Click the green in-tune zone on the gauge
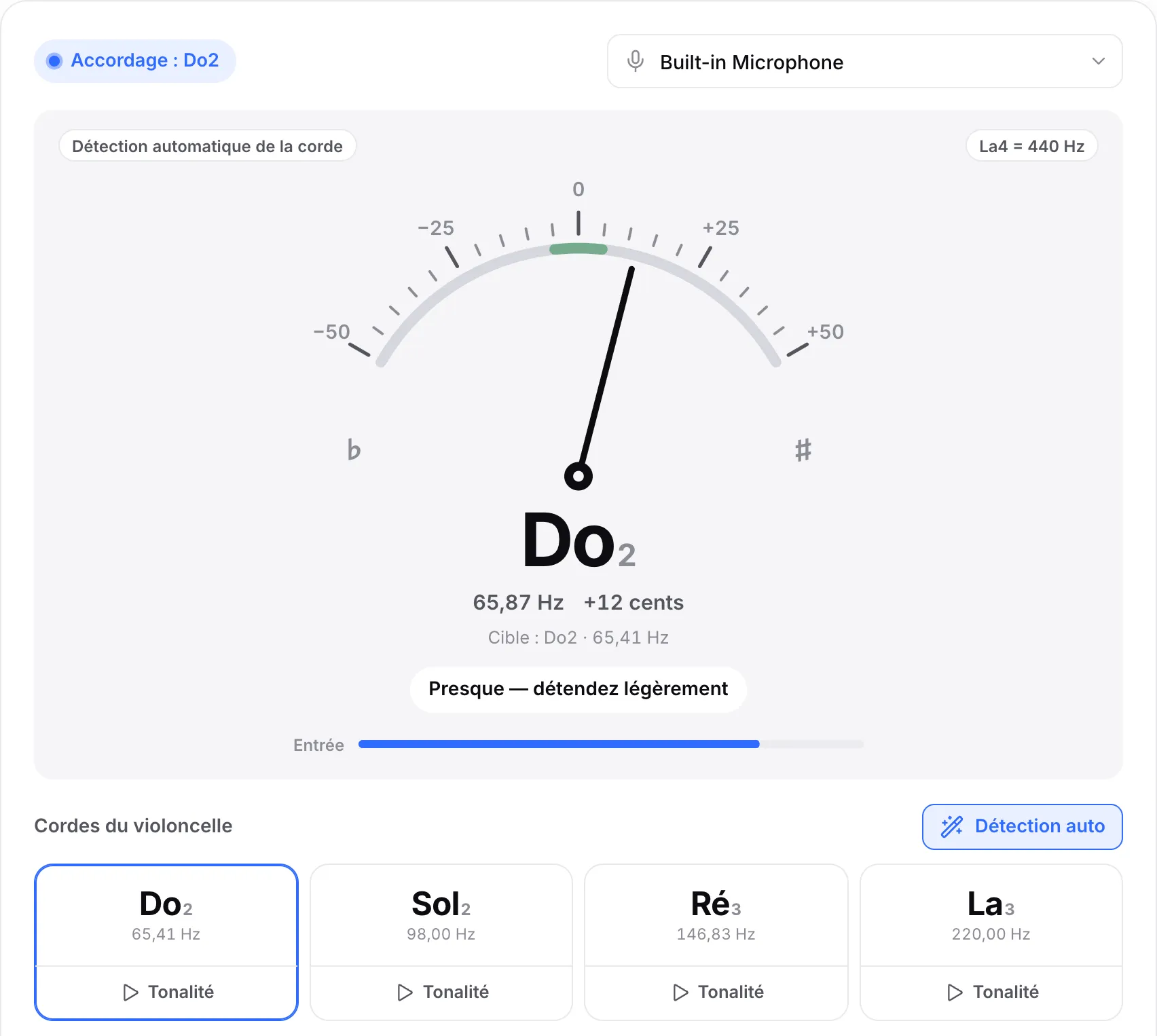Viewport: 1157px width, 1036px height. tap(578, 249)
